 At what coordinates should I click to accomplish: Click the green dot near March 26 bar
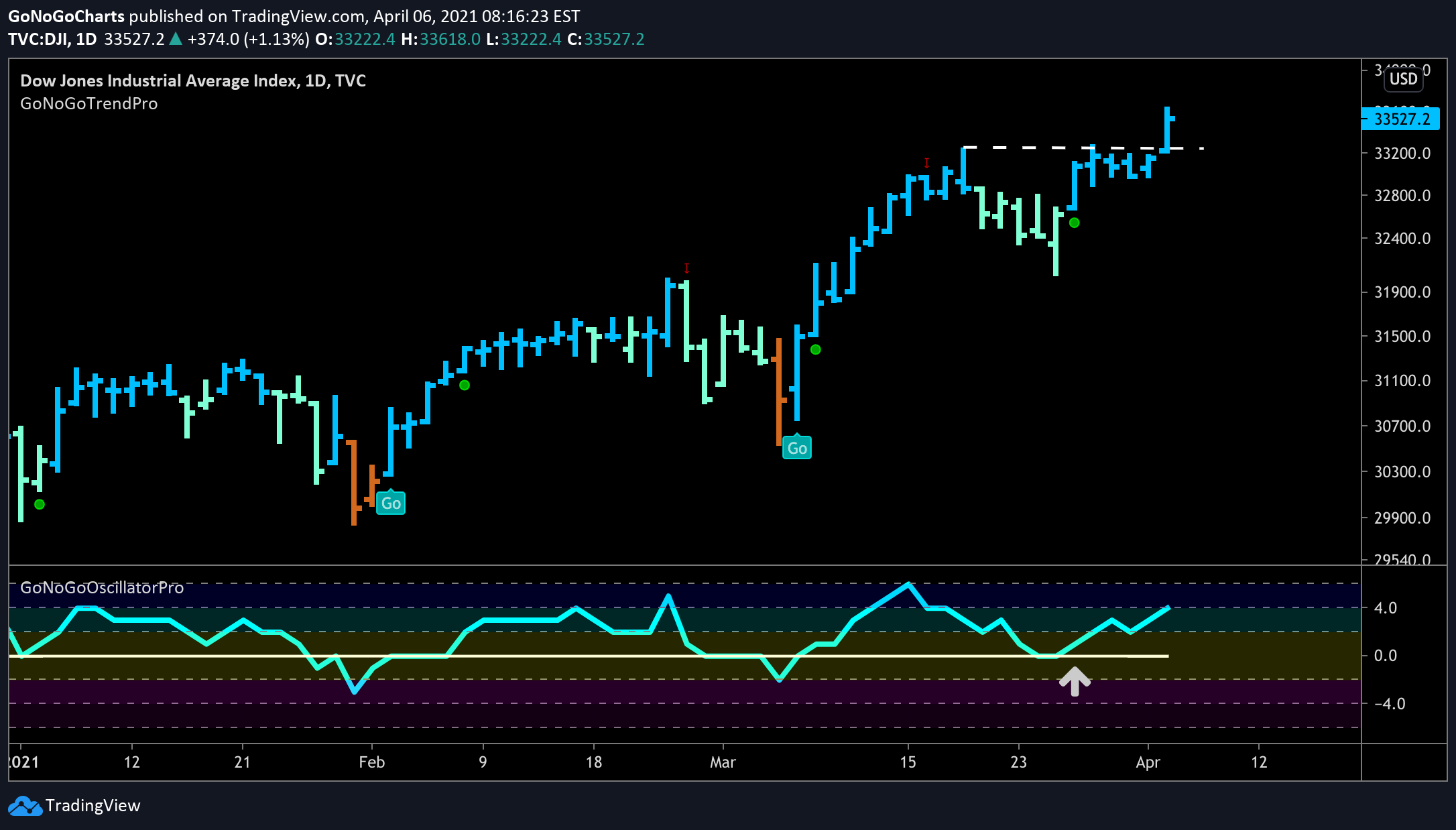(x=1075, y=223)
